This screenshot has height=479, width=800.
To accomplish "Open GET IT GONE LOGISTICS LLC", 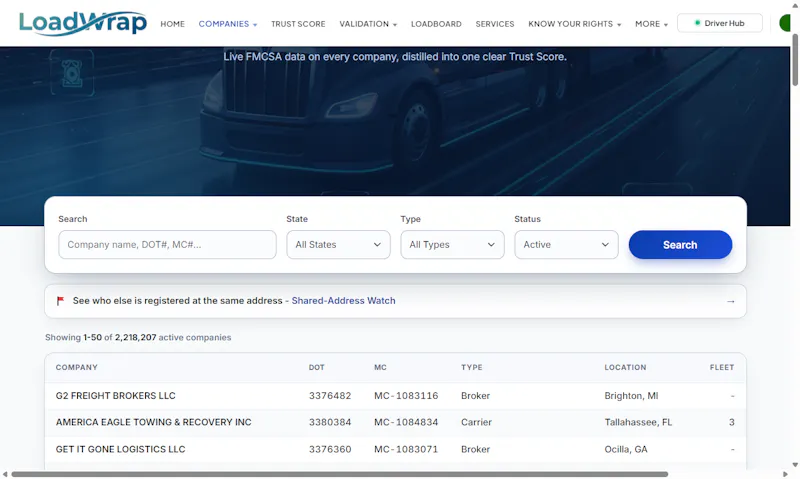I will [120, 449].
